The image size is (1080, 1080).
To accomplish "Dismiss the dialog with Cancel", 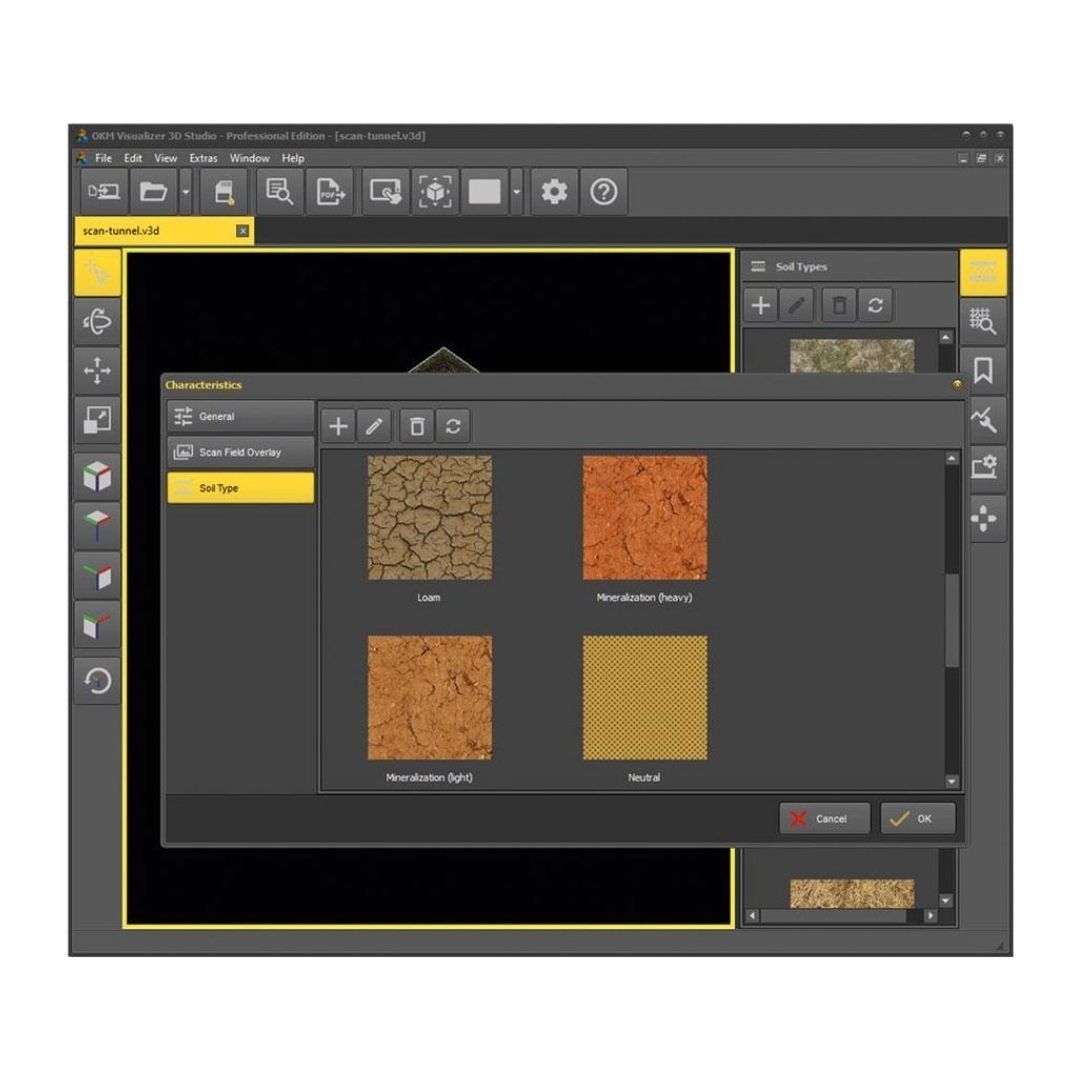I will click(824, 818).
